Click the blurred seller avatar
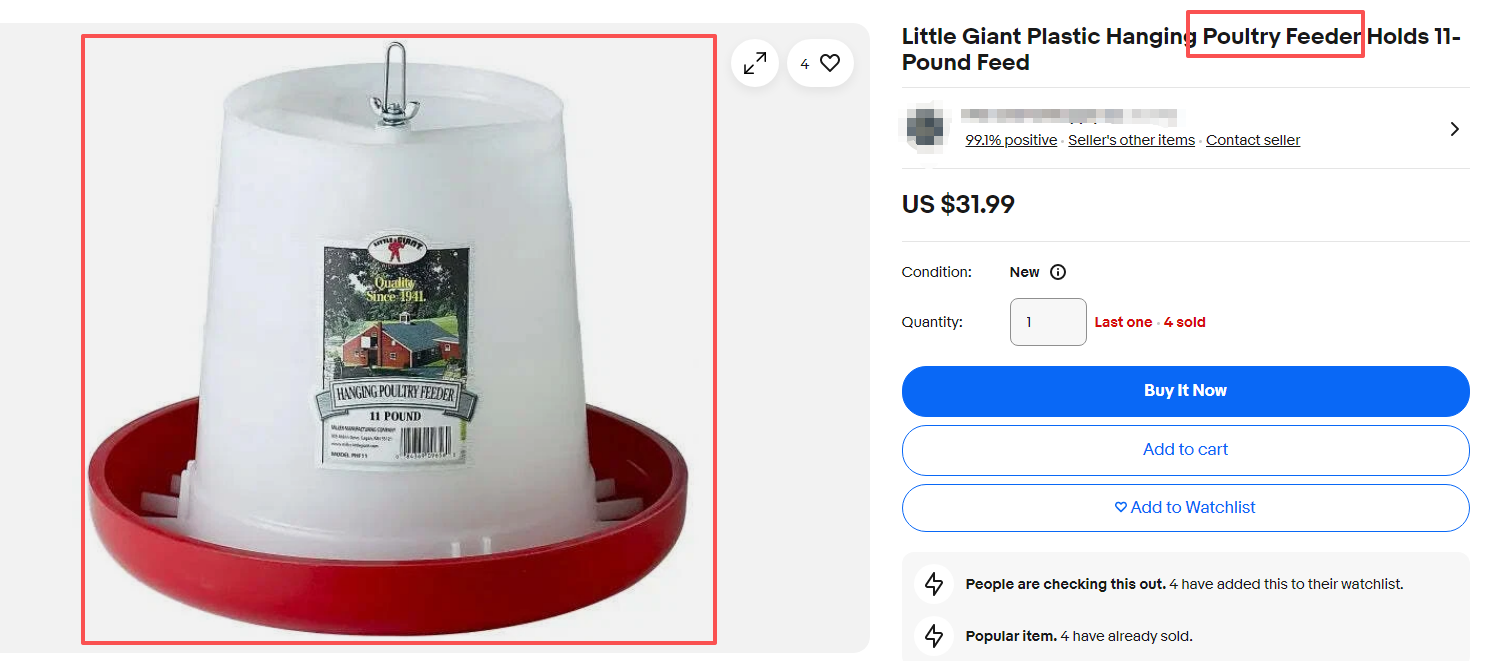The image size is (1486, 661). [x=925, y=127]
